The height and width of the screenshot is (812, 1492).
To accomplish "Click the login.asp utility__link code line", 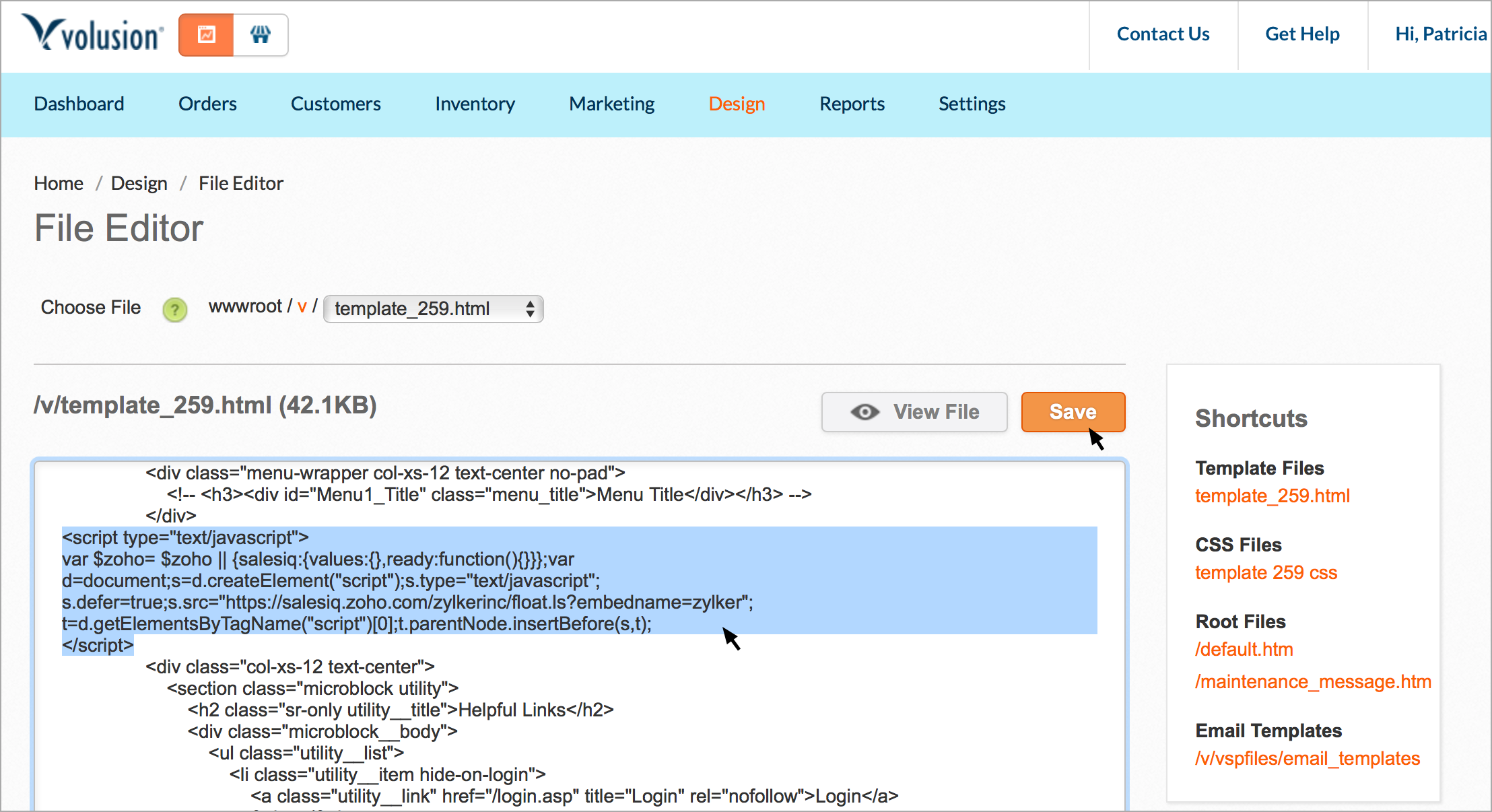I will (x=574, y=796).
